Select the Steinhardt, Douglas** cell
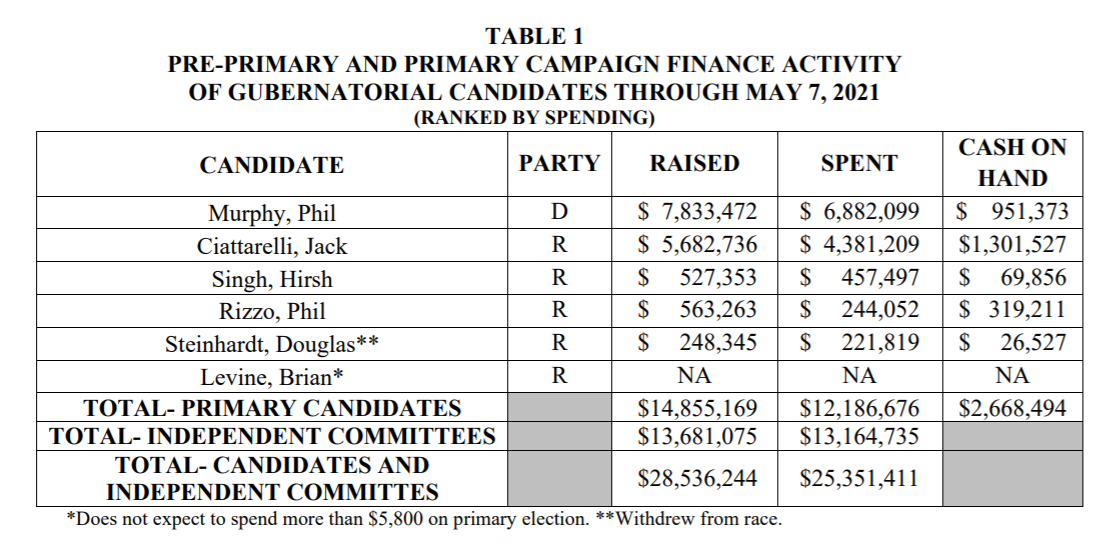 click(x=272, y=344)
